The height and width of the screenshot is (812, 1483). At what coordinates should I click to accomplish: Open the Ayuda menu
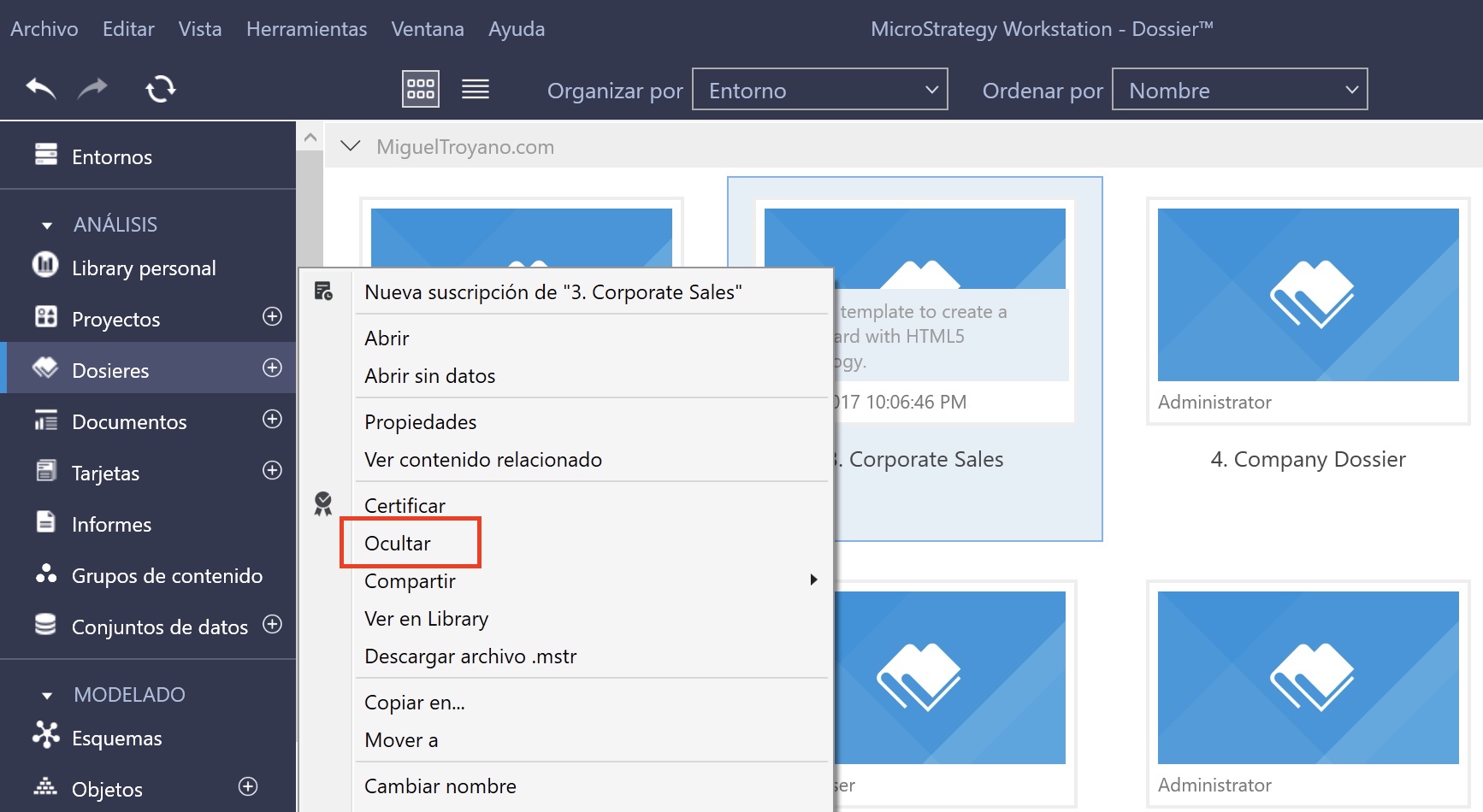[517, 28]
